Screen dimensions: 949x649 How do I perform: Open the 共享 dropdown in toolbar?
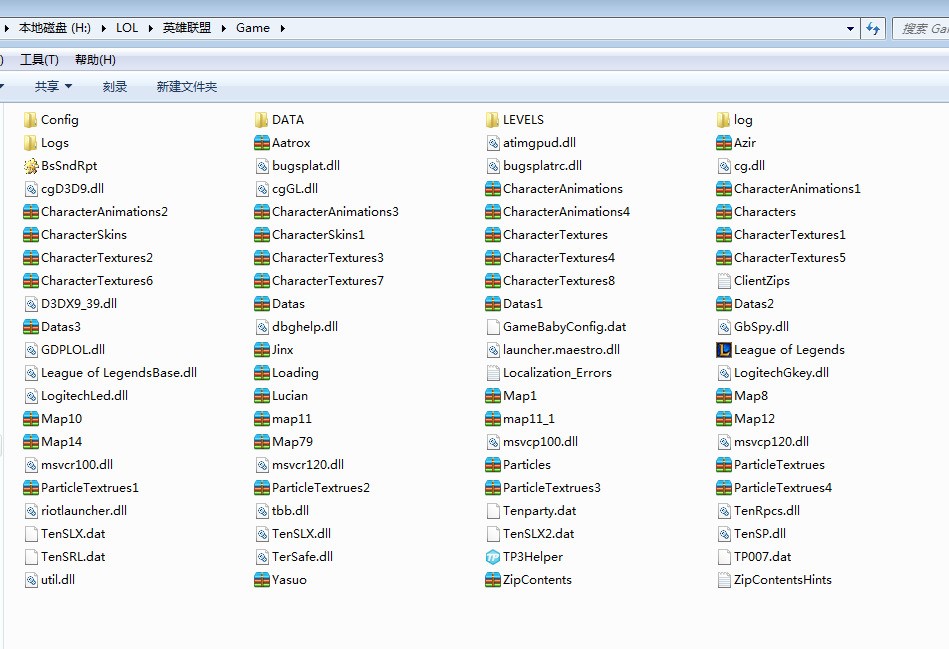(x=53, y=87)
